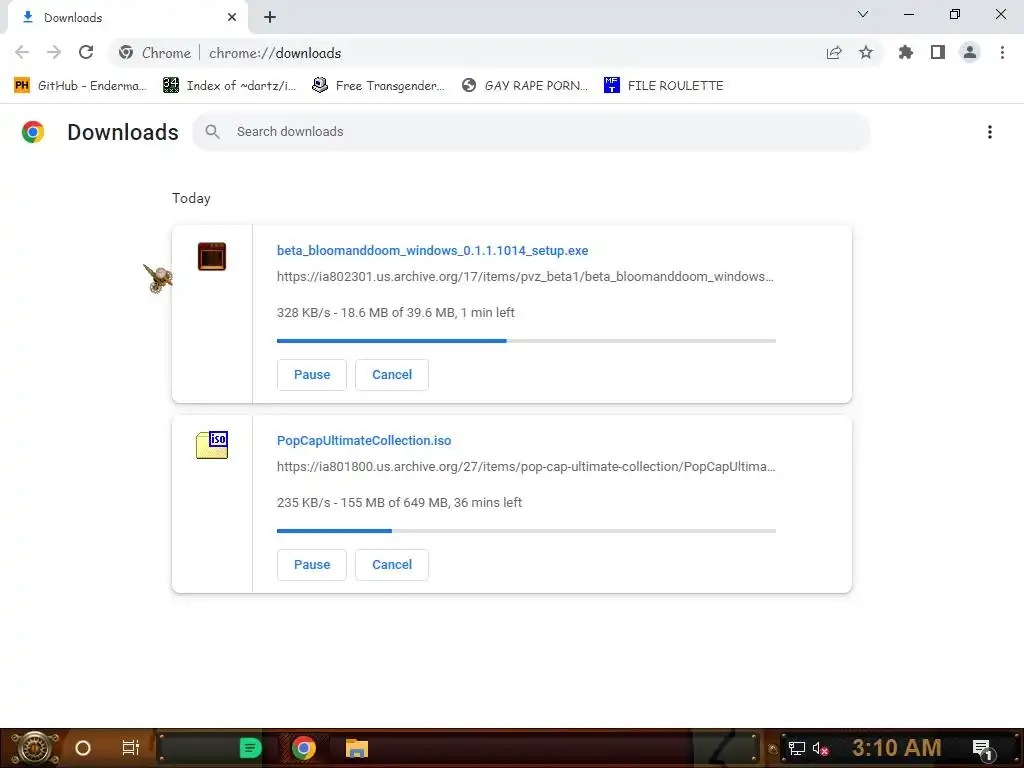Open the GitHub - Enderma... bookmark
The image size is (1024, 768).
pos(80,86)
